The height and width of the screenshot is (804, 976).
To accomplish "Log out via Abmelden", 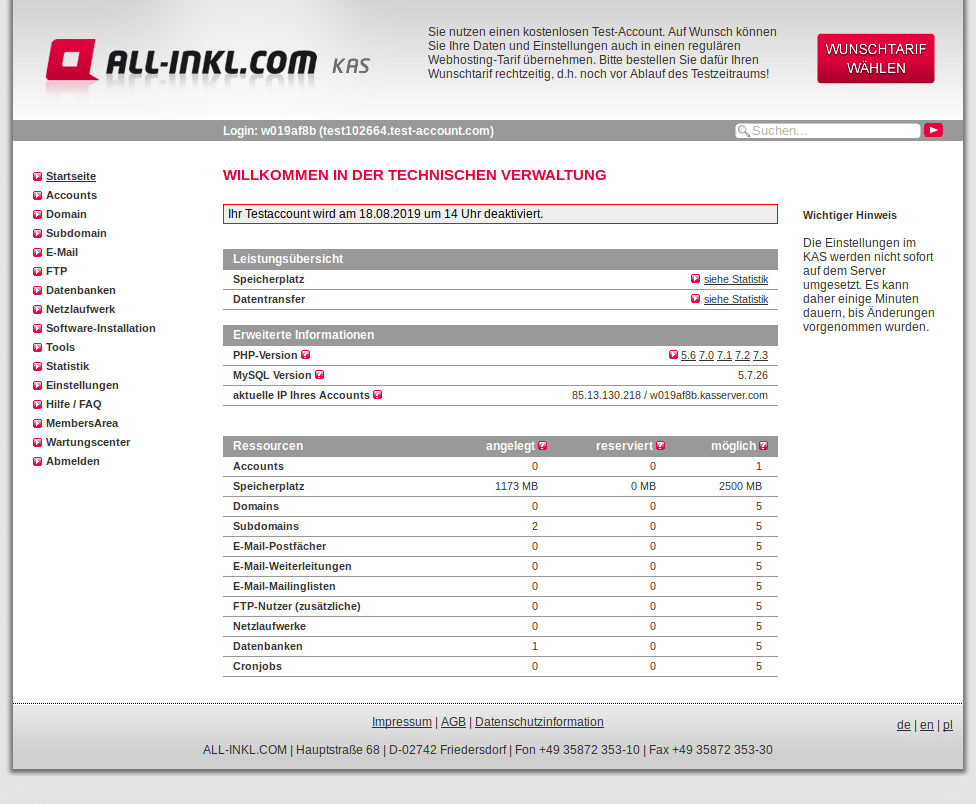I will [73, 461].
